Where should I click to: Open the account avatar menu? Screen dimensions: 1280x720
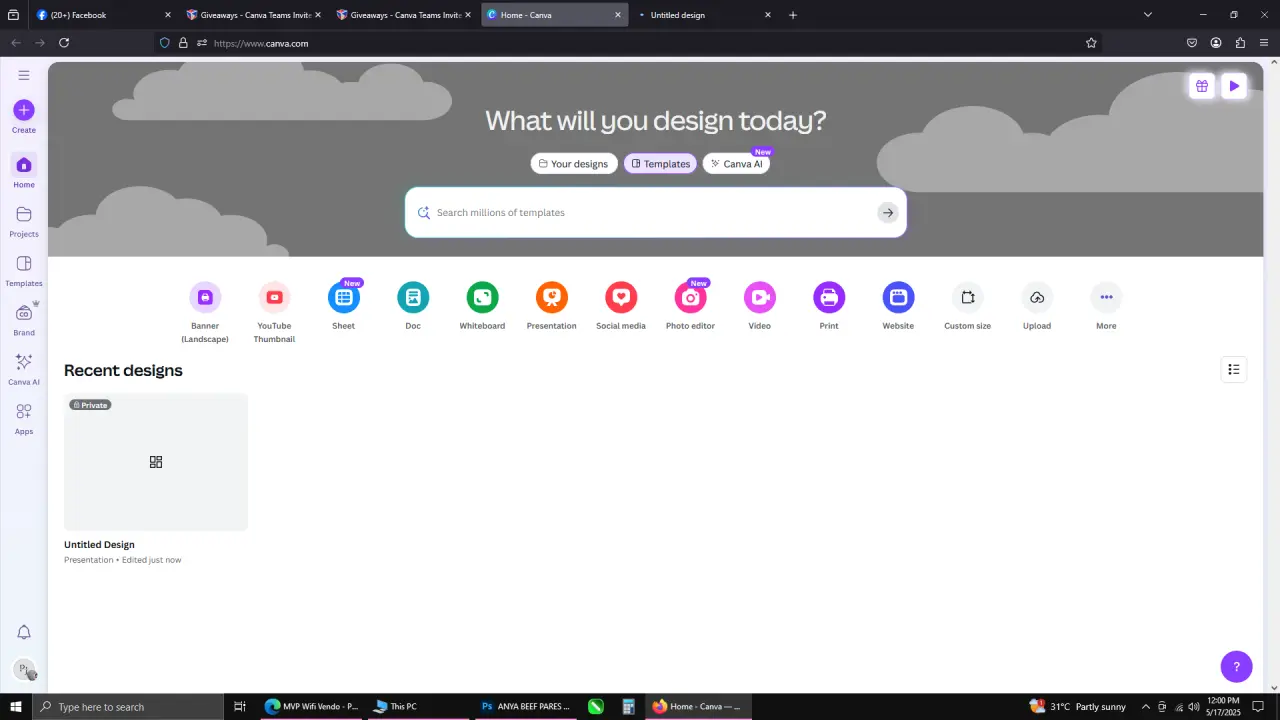[x=24, y=670]
